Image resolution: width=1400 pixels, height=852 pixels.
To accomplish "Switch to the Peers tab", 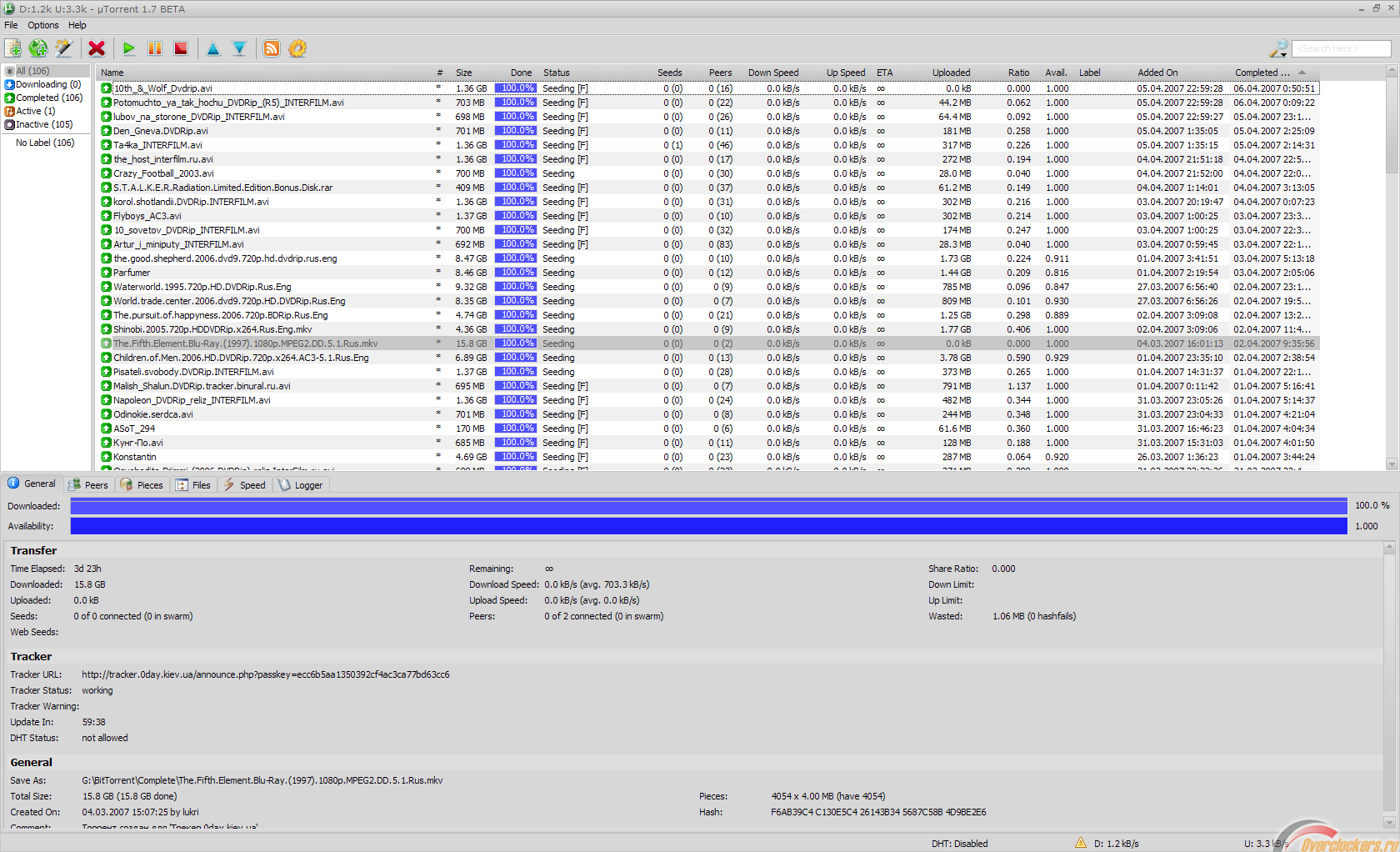I will click(x=88, y=485).
